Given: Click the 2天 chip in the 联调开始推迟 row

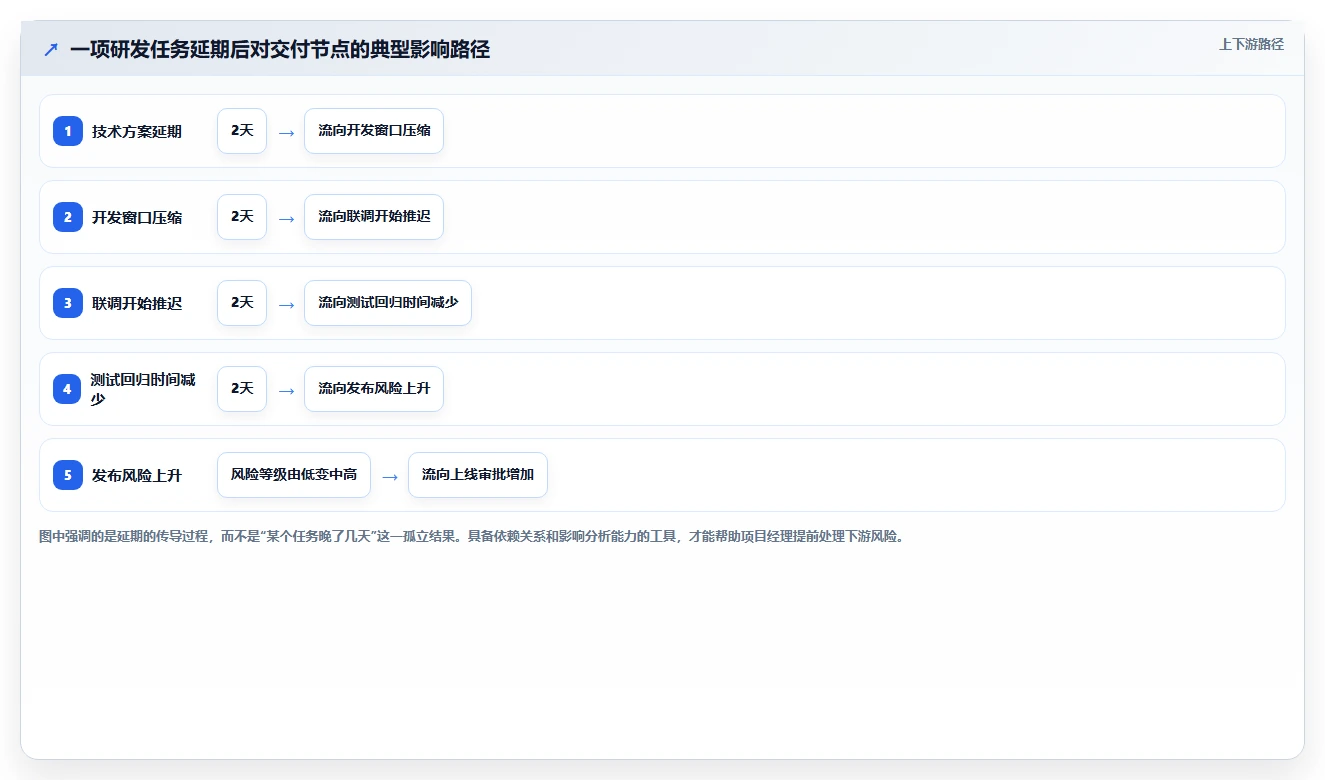Looking at the screenshot, I should coord(242,303).
